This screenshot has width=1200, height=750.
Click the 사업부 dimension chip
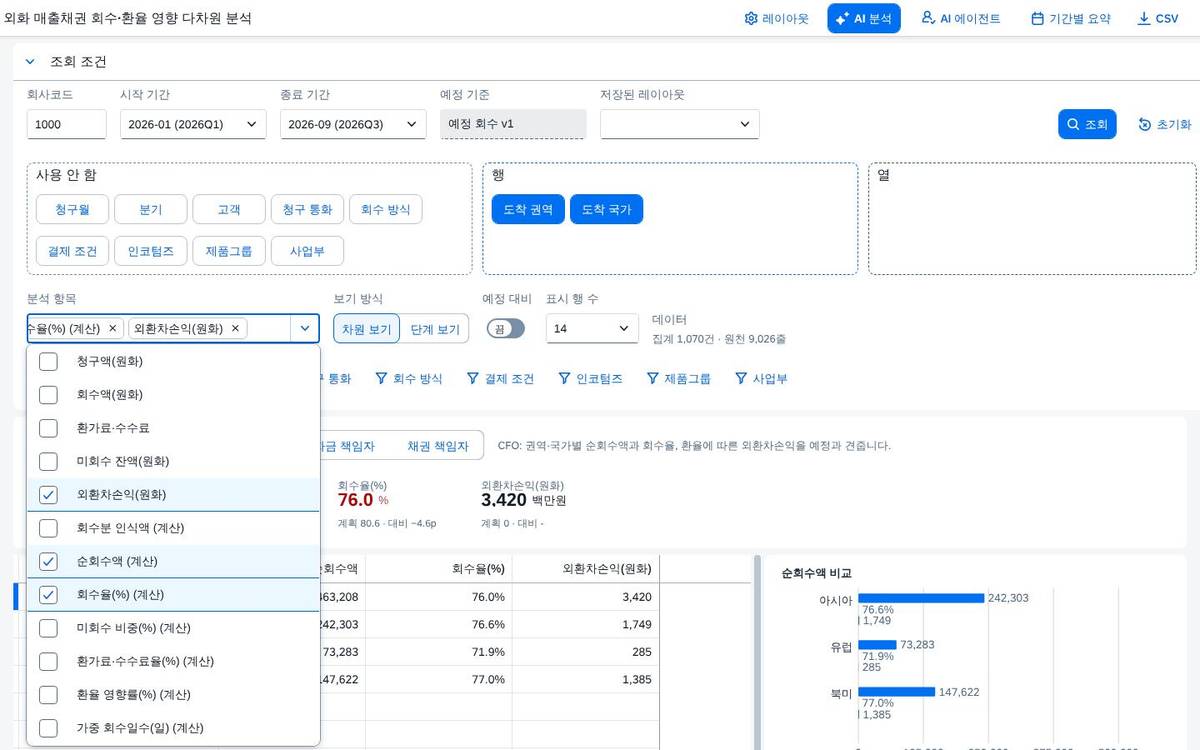point(308,251)
